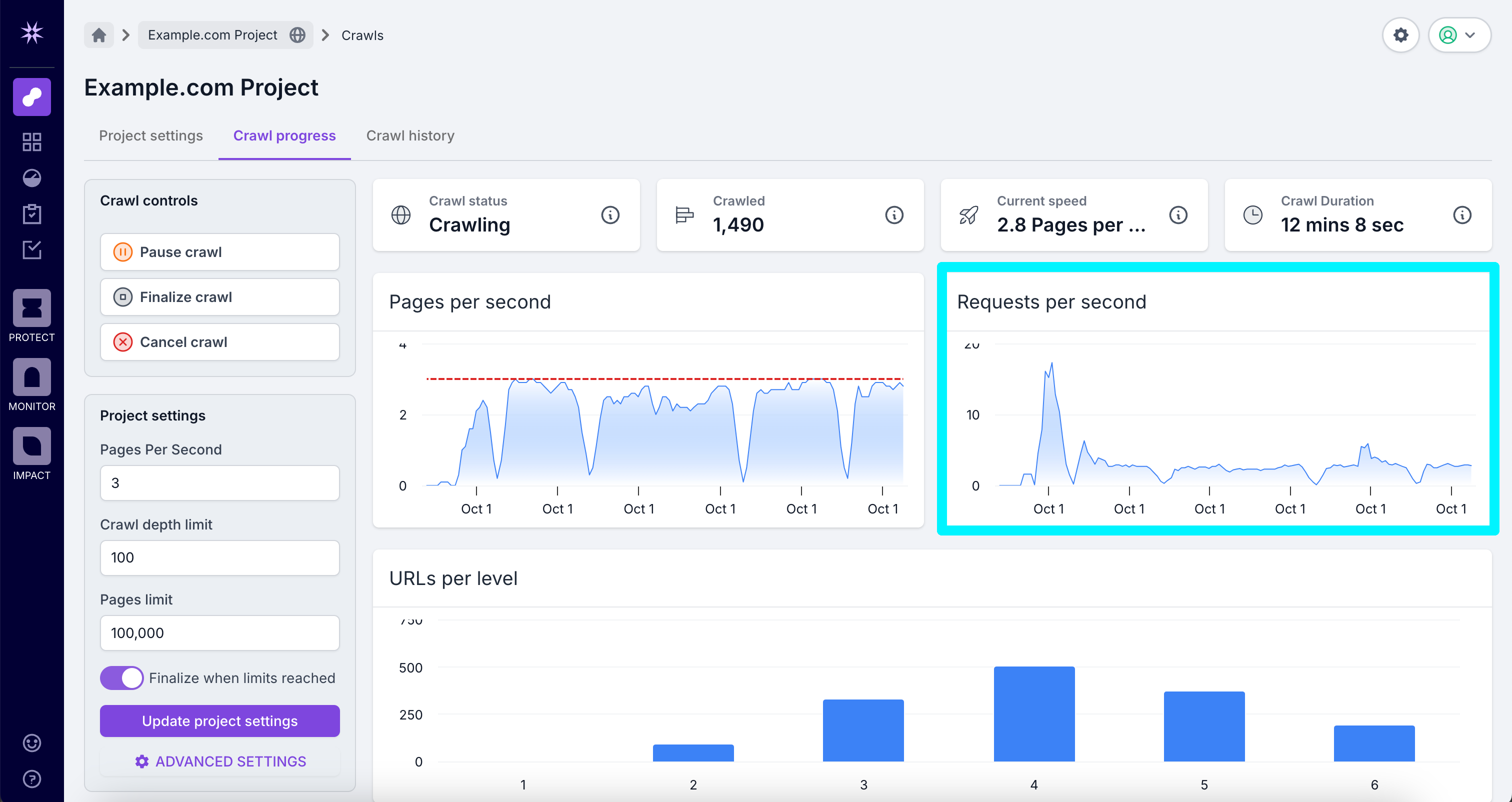This screenshot has width=1512, height=802.
Task: Click the star logo in the sidebar
Action: click(31, 33)
